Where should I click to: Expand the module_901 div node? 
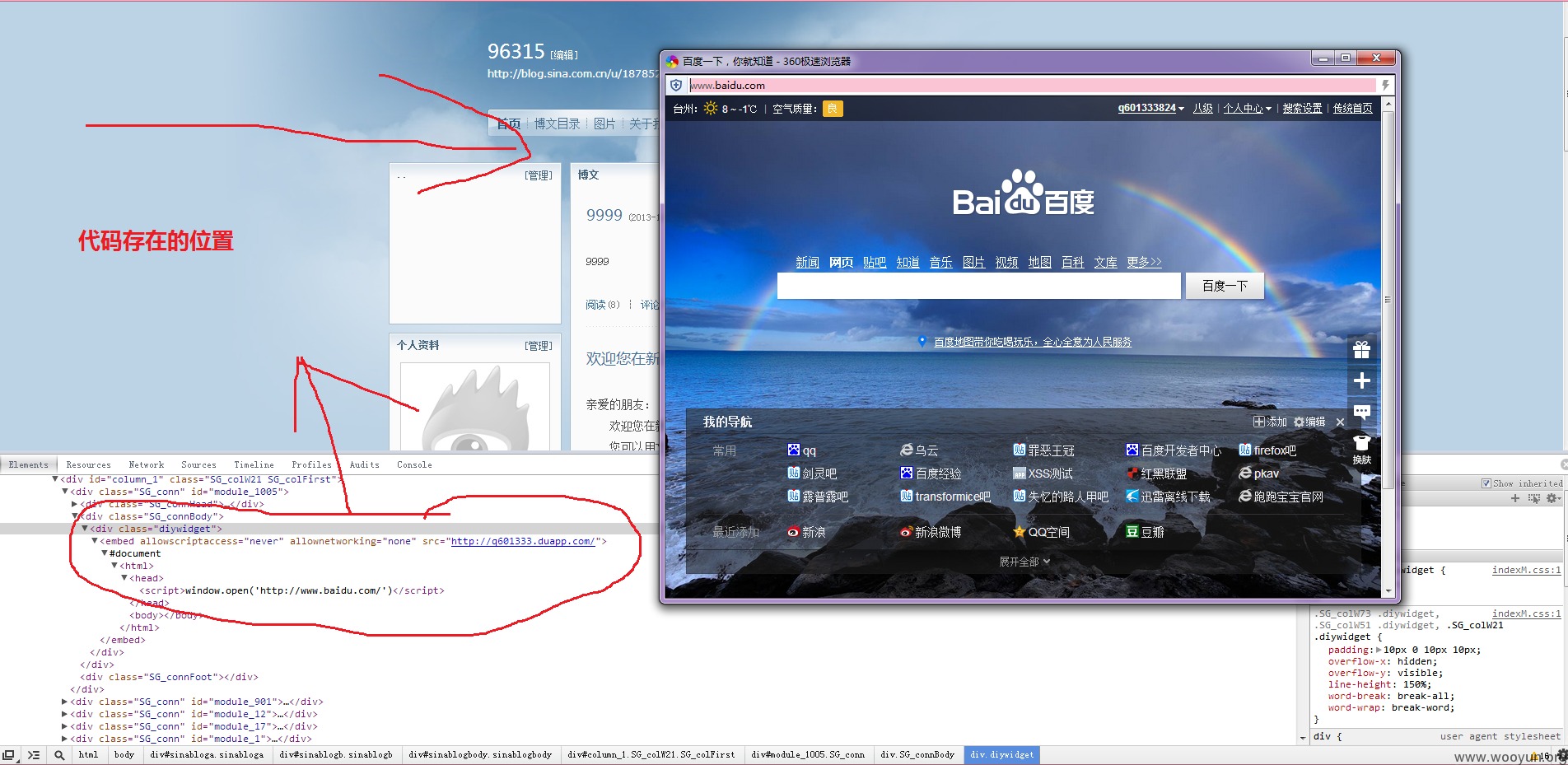tap(65, 702)
